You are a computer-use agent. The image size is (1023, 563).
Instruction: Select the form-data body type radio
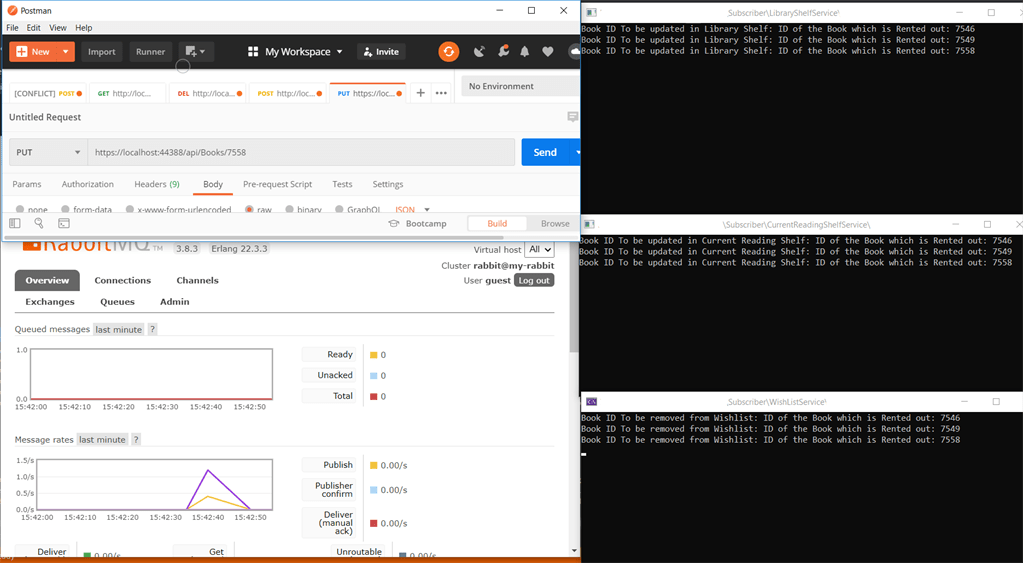tap(65, 209)
